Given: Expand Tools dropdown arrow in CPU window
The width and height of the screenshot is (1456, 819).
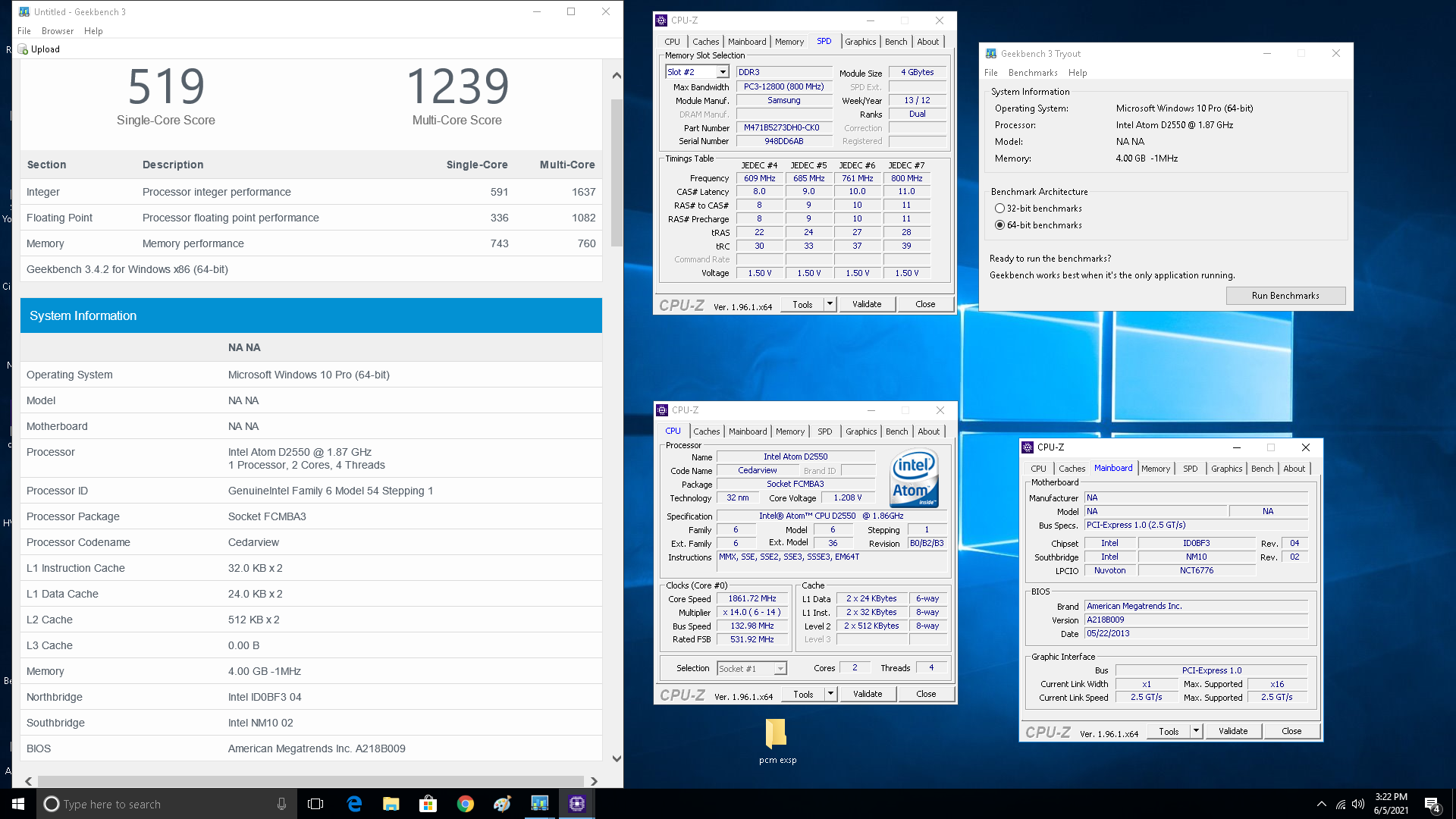Looking at the screenshot, I should (831, 694).
